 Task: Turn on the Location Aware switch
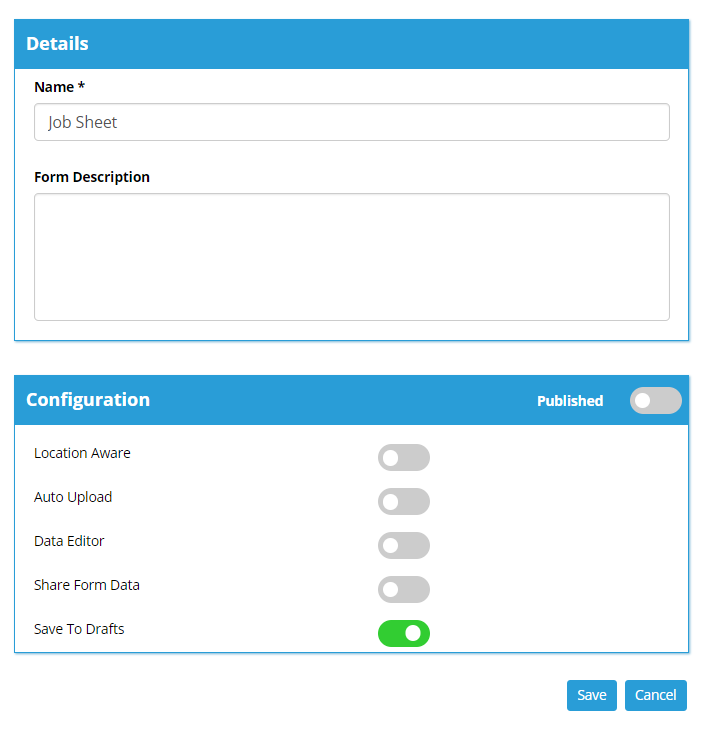404,457
